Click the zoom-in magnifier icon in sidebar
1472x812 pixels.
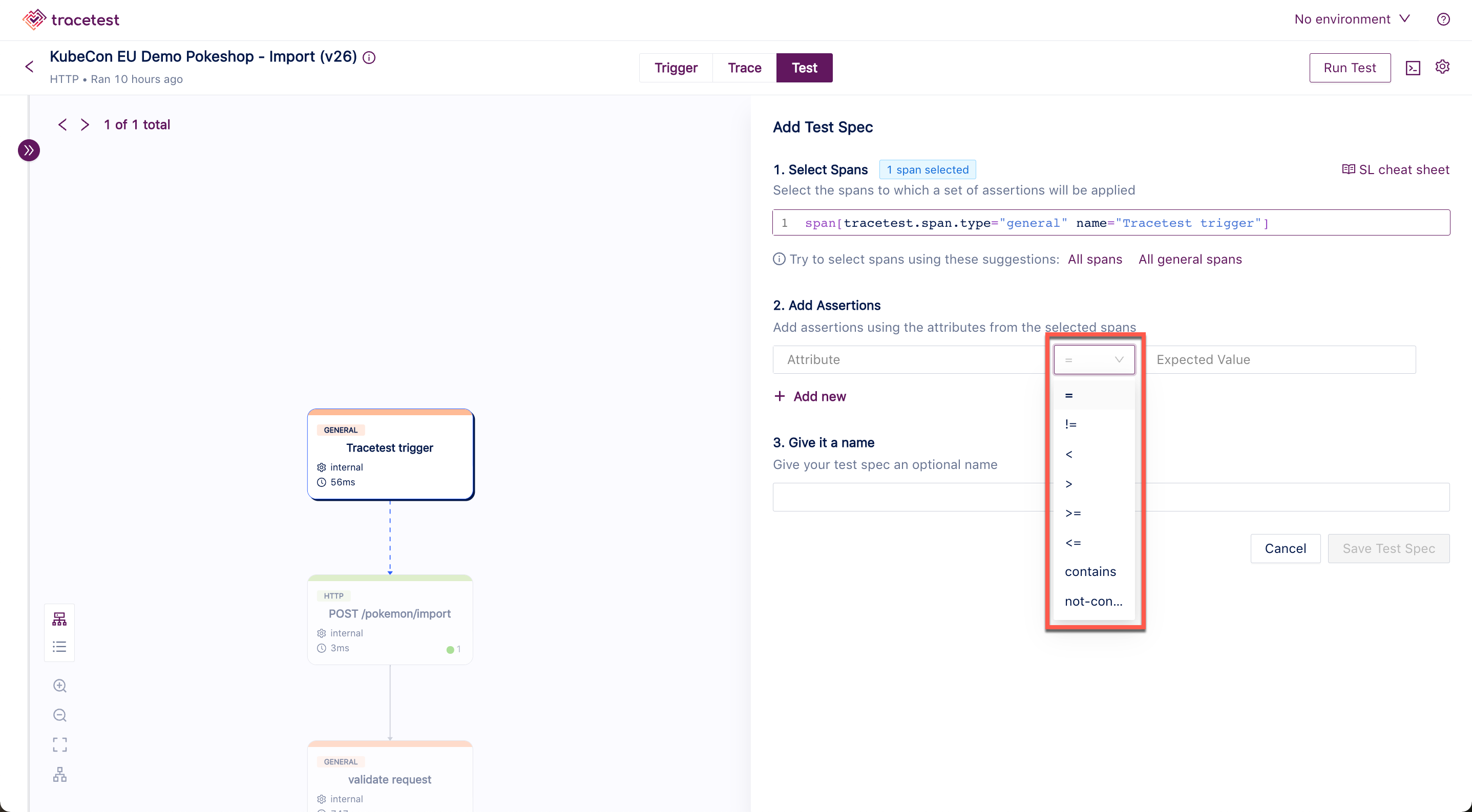[x=60, y=685]
